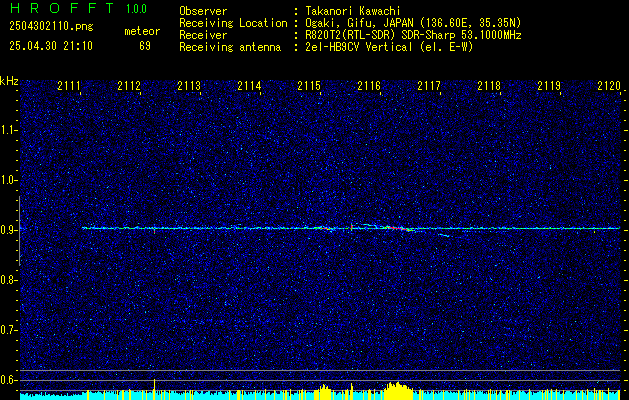Click the 2118 time marker
Viewport: 629px width, 400px height.
click(x=489, y=85)
